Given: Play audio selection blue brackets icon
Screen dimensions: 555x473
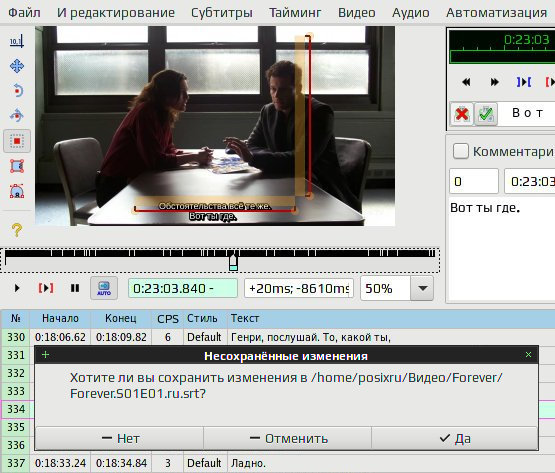Looking at the screenshot, I should [523, 82].
